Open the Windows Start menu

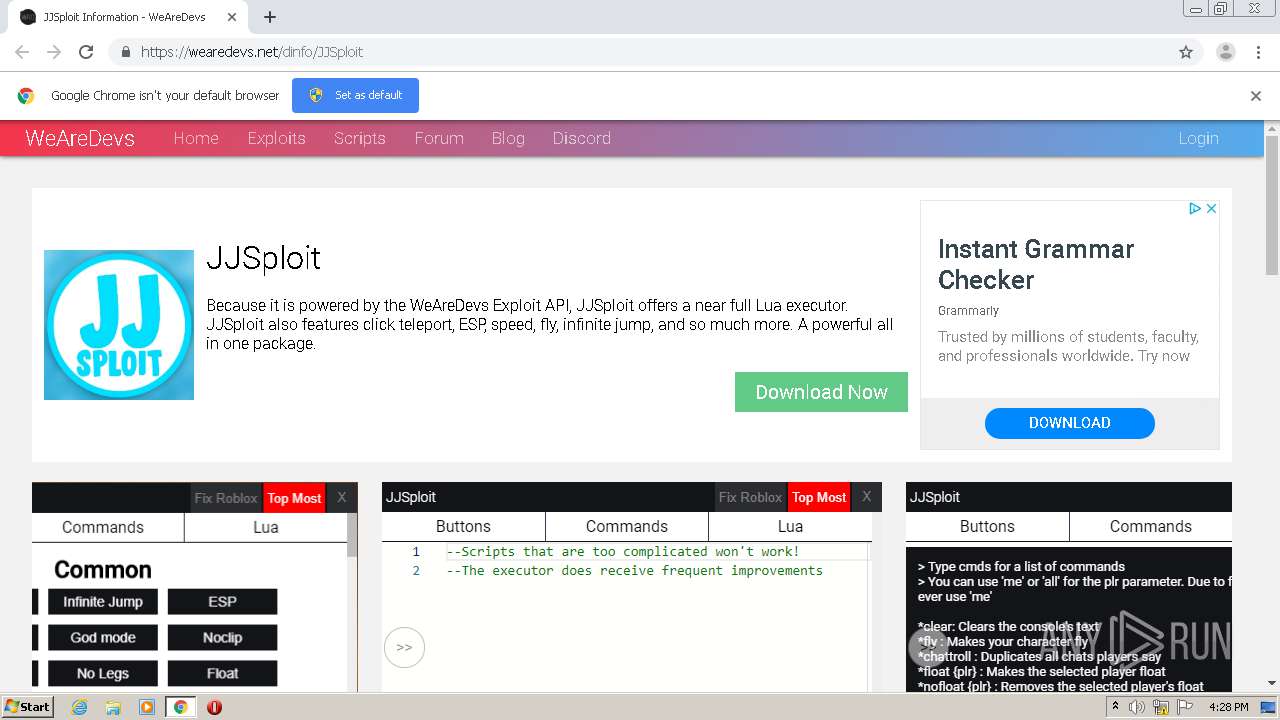(28, 706)
